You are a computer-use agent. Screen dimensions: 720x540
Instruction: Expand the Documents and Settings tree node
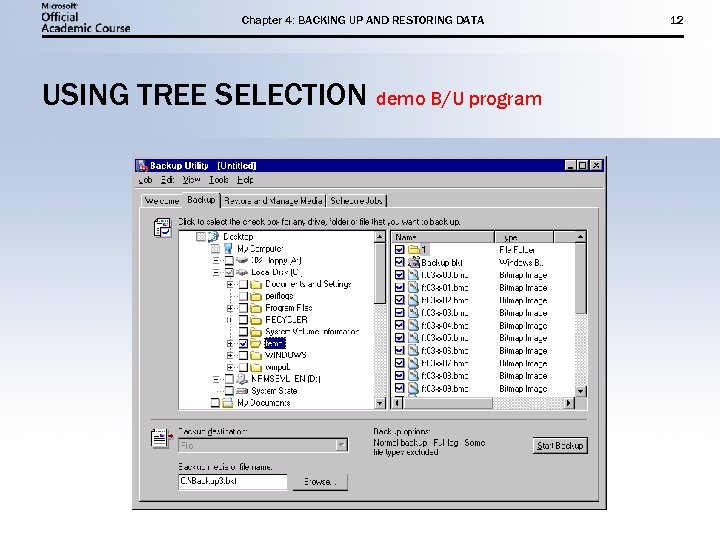point(231,285)
